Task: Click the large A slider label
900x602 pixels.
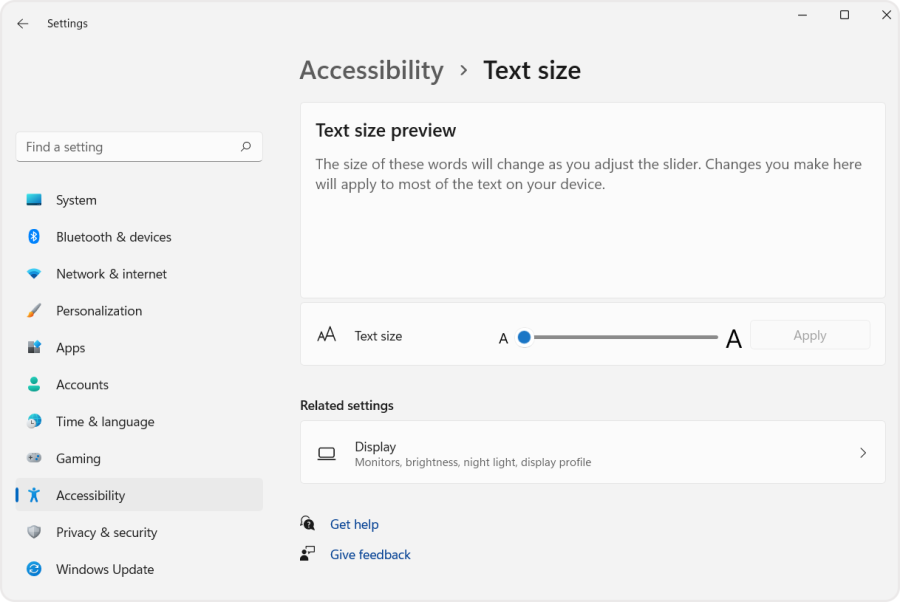Action: 734,338
